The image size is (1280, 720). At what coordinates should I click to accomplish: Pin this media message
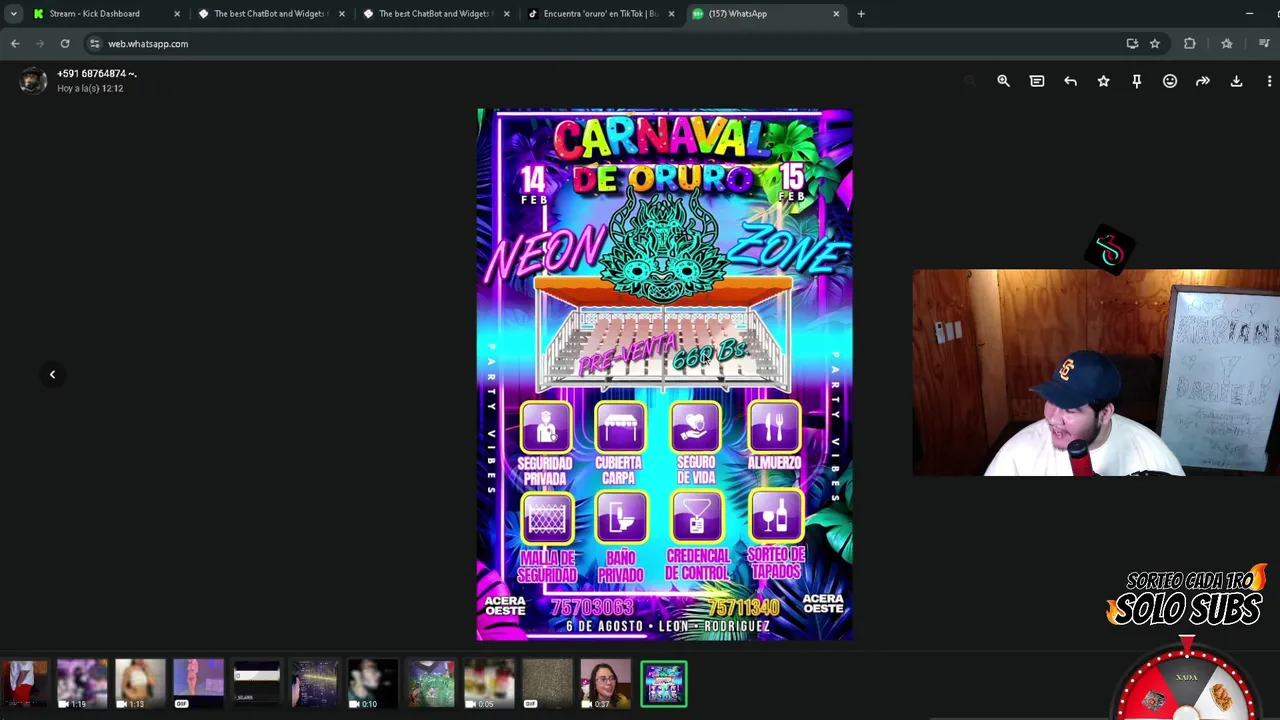[1136, 81]
